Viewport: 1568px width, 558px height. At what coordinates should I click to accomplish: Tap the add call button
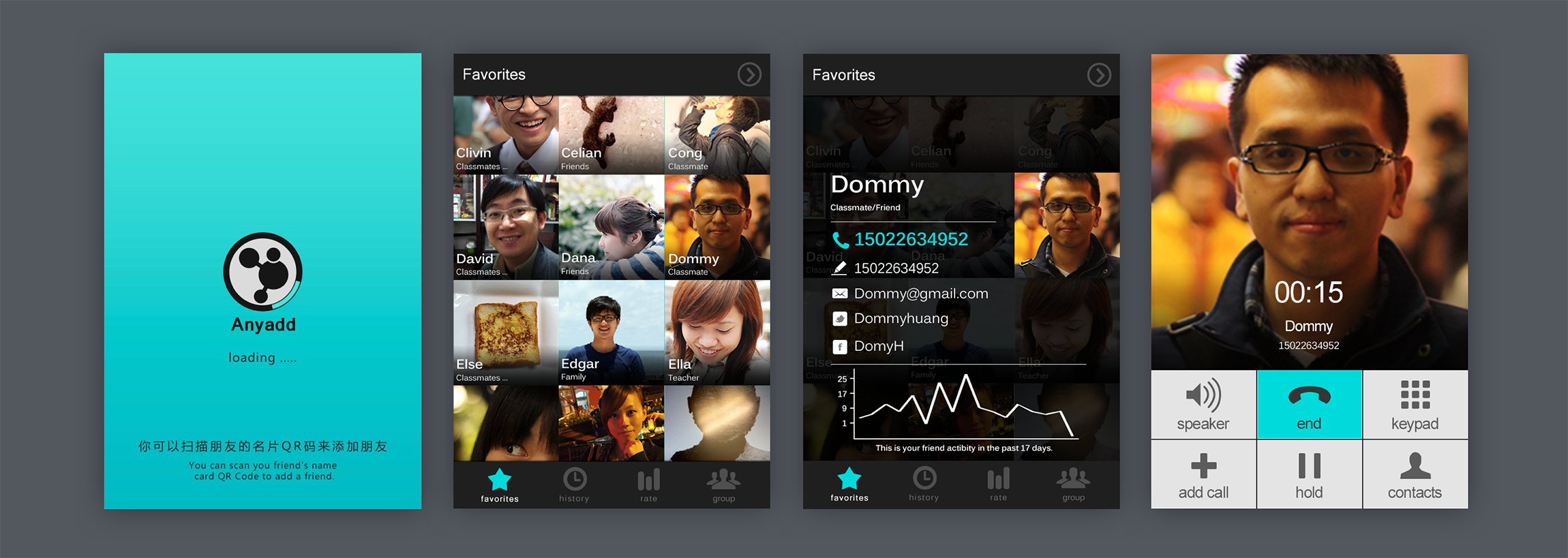click(1203, 474)
